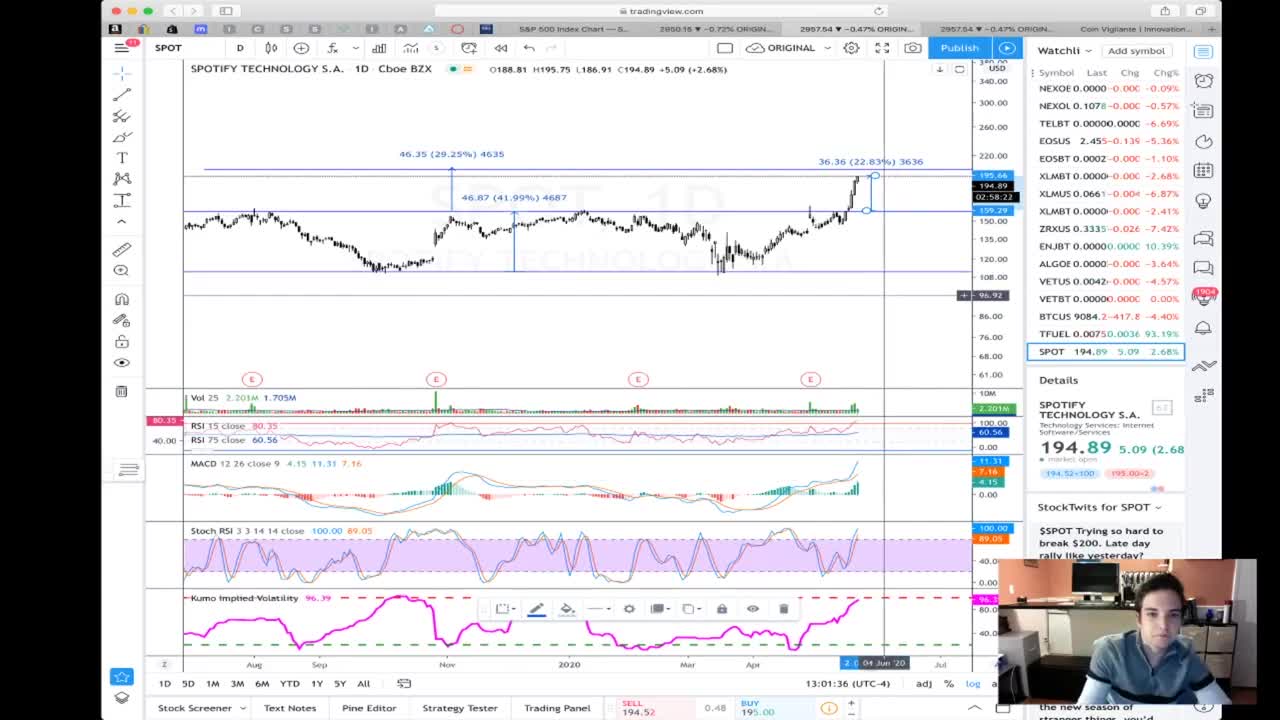The height and width of the screenshot is (720, 1280).
Task: Change the candlestick chart style
Action: [271, 48]
